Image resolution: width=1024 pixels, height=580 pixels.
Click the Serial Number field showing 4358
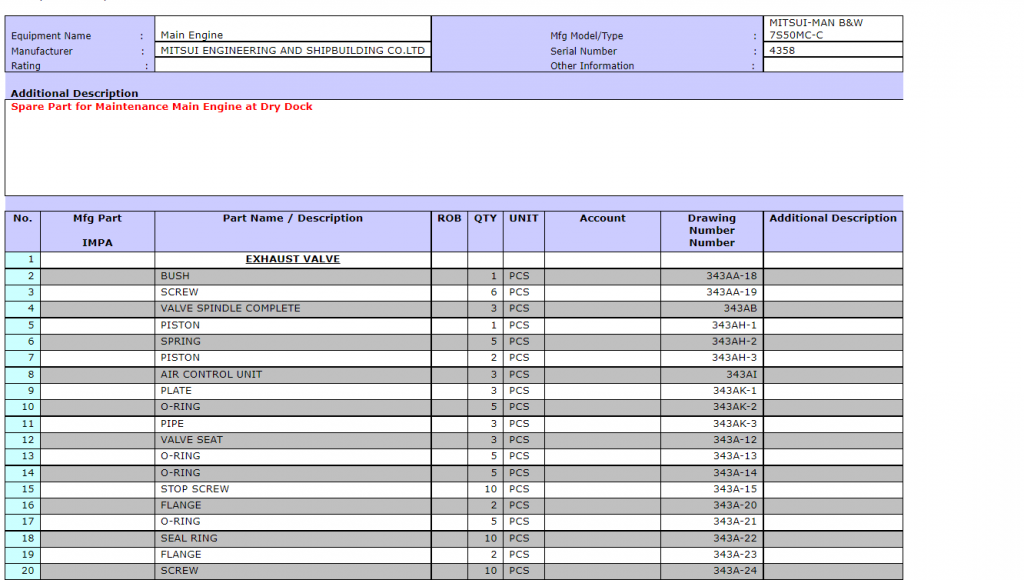(x=832, y=51)
